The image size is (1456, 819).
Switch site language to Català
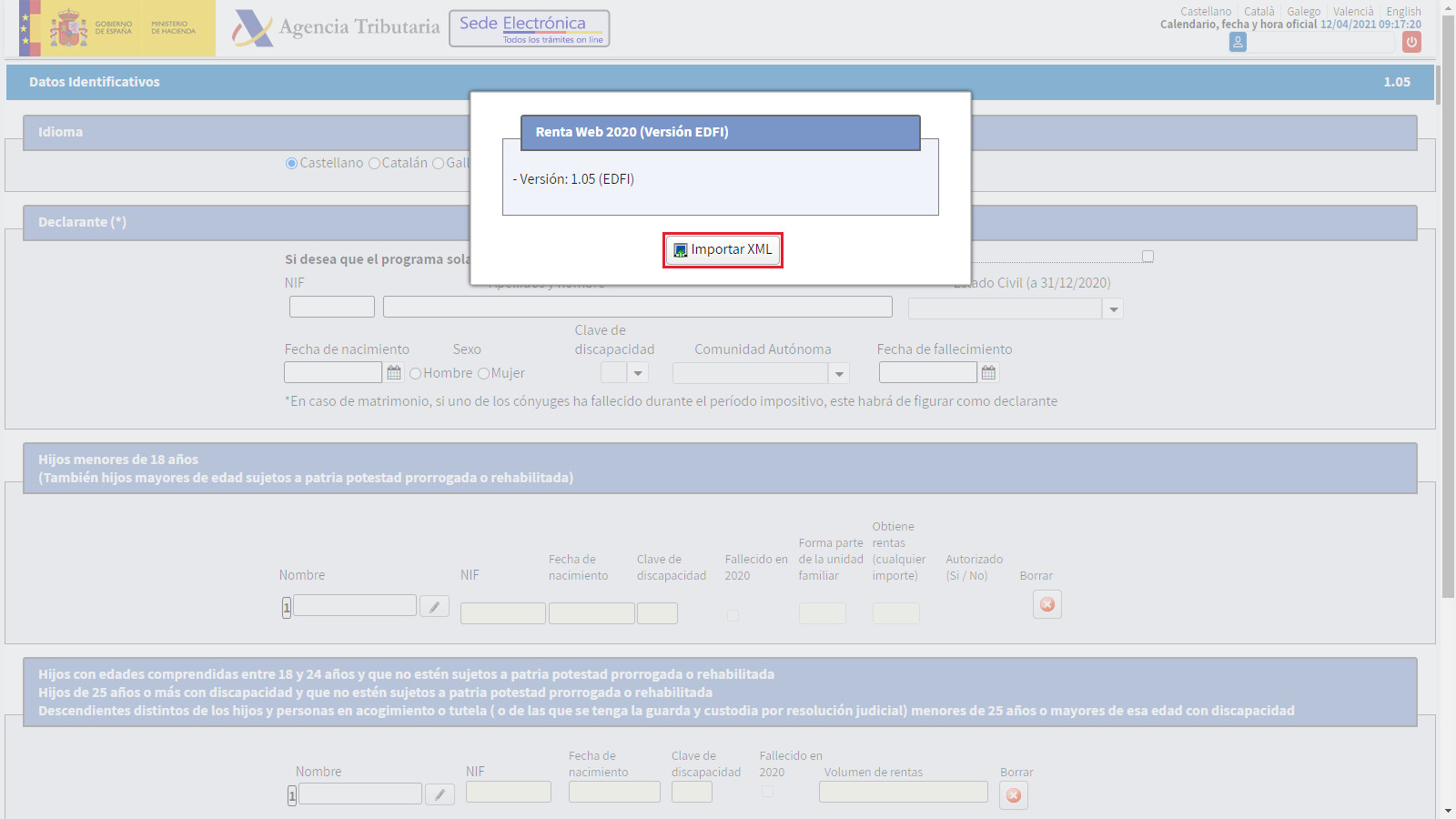(x=1259, y=12)
